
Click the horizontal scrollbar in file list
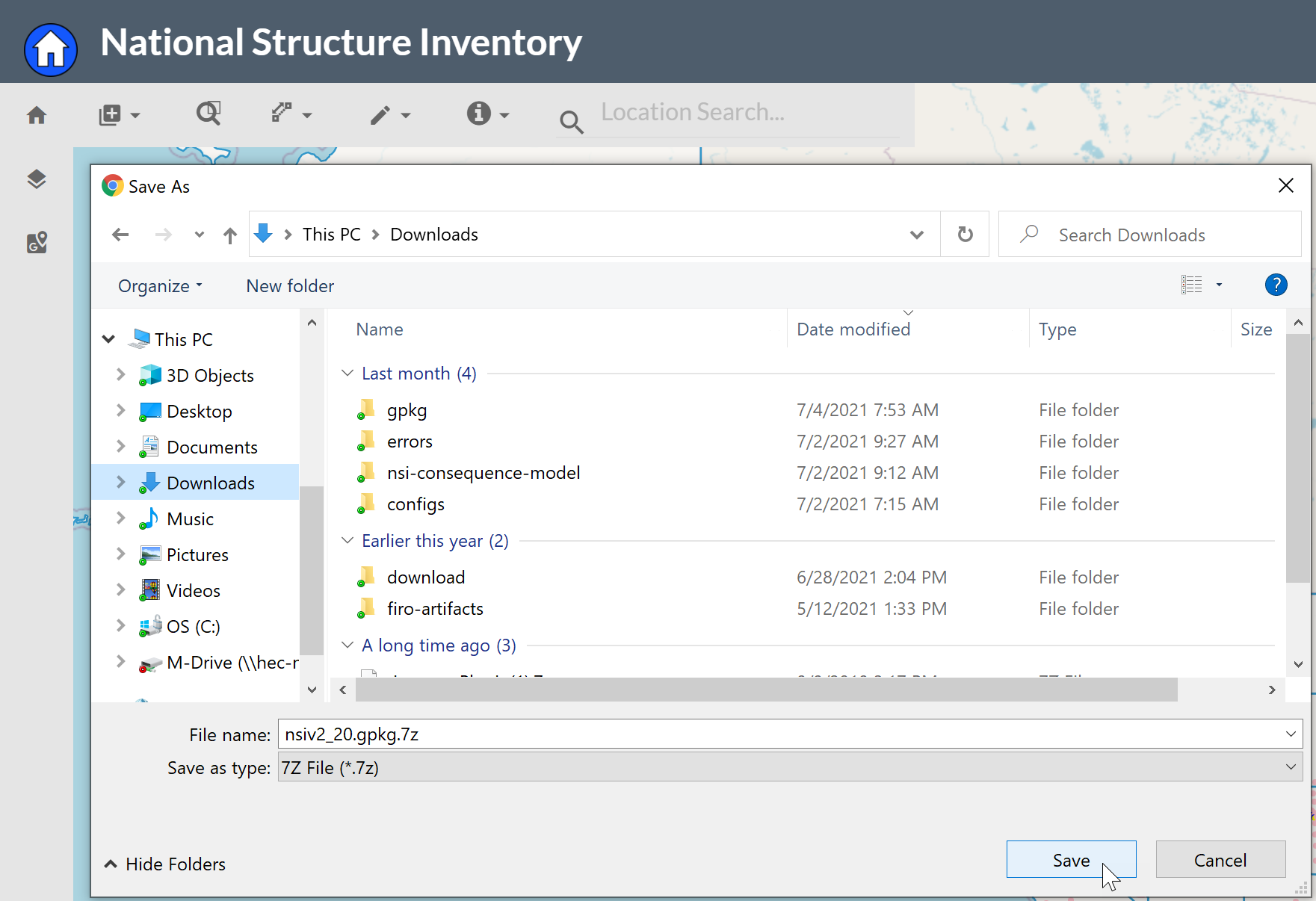766,690
